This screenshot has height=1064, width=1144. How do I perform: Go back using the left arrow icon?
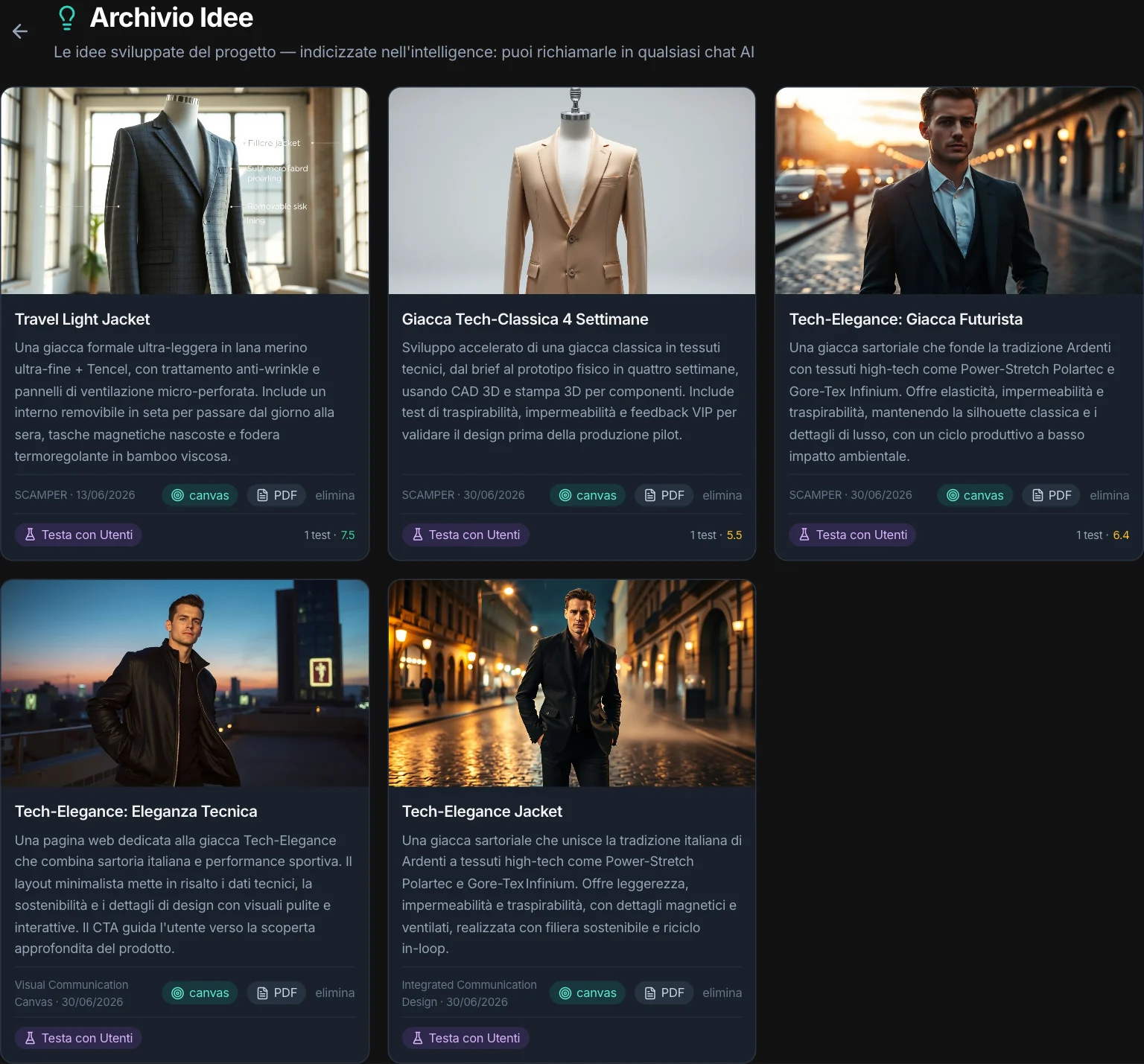20,31
